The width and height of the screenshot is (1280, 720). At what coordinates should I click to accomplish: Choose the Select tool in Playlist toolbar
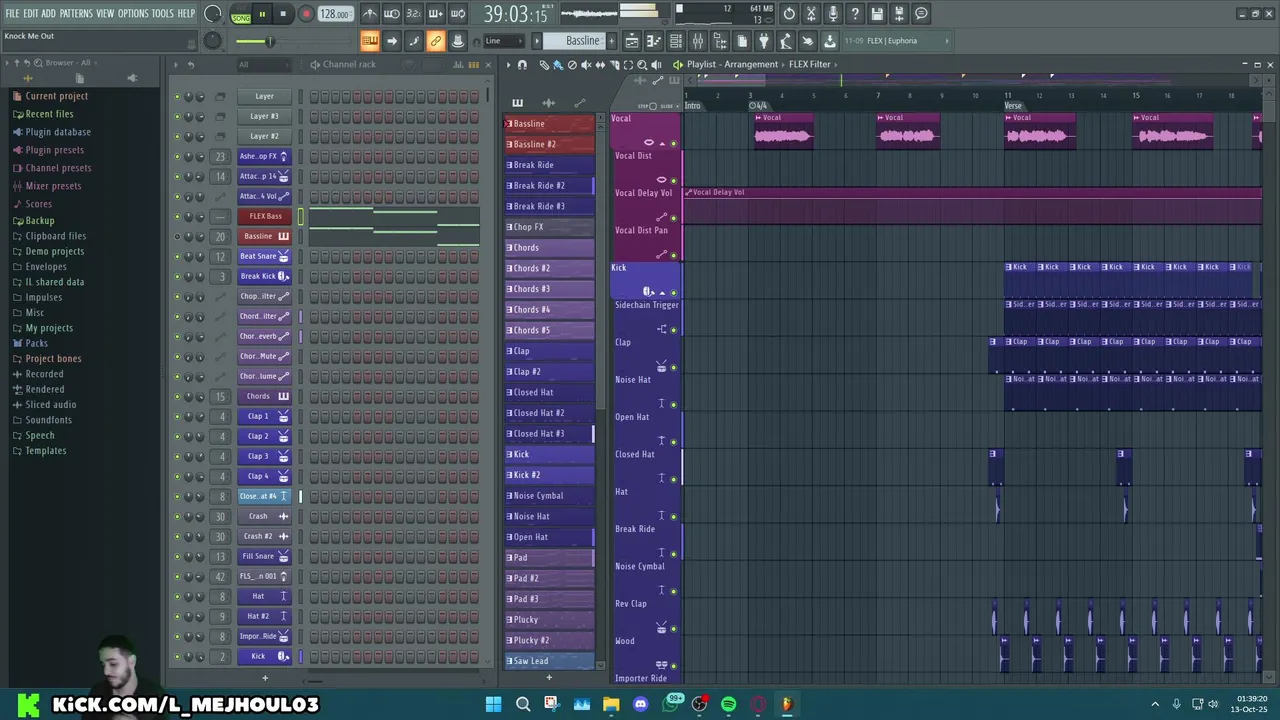click(x=628, y=65)
